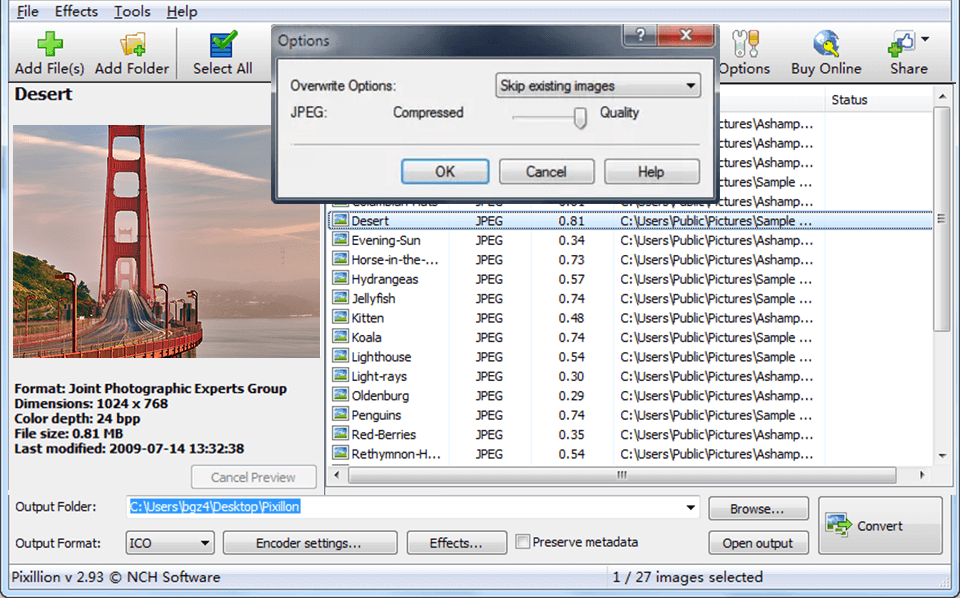Click the Browse button for output folder
The height and width of the screenshot is (598, 960).
(758, 508)
